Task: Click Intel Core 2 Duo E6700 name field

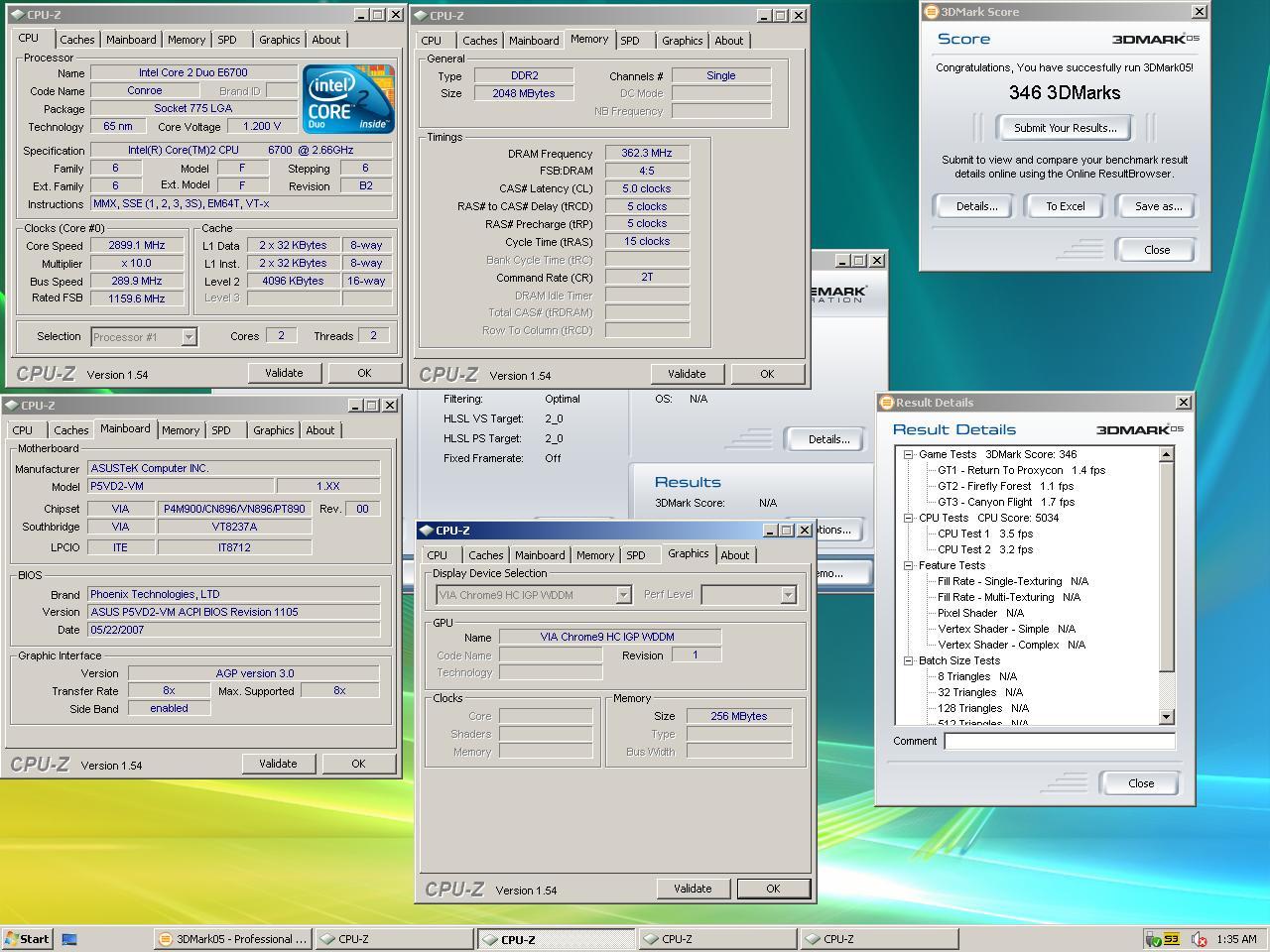Action: coord(193,72)
